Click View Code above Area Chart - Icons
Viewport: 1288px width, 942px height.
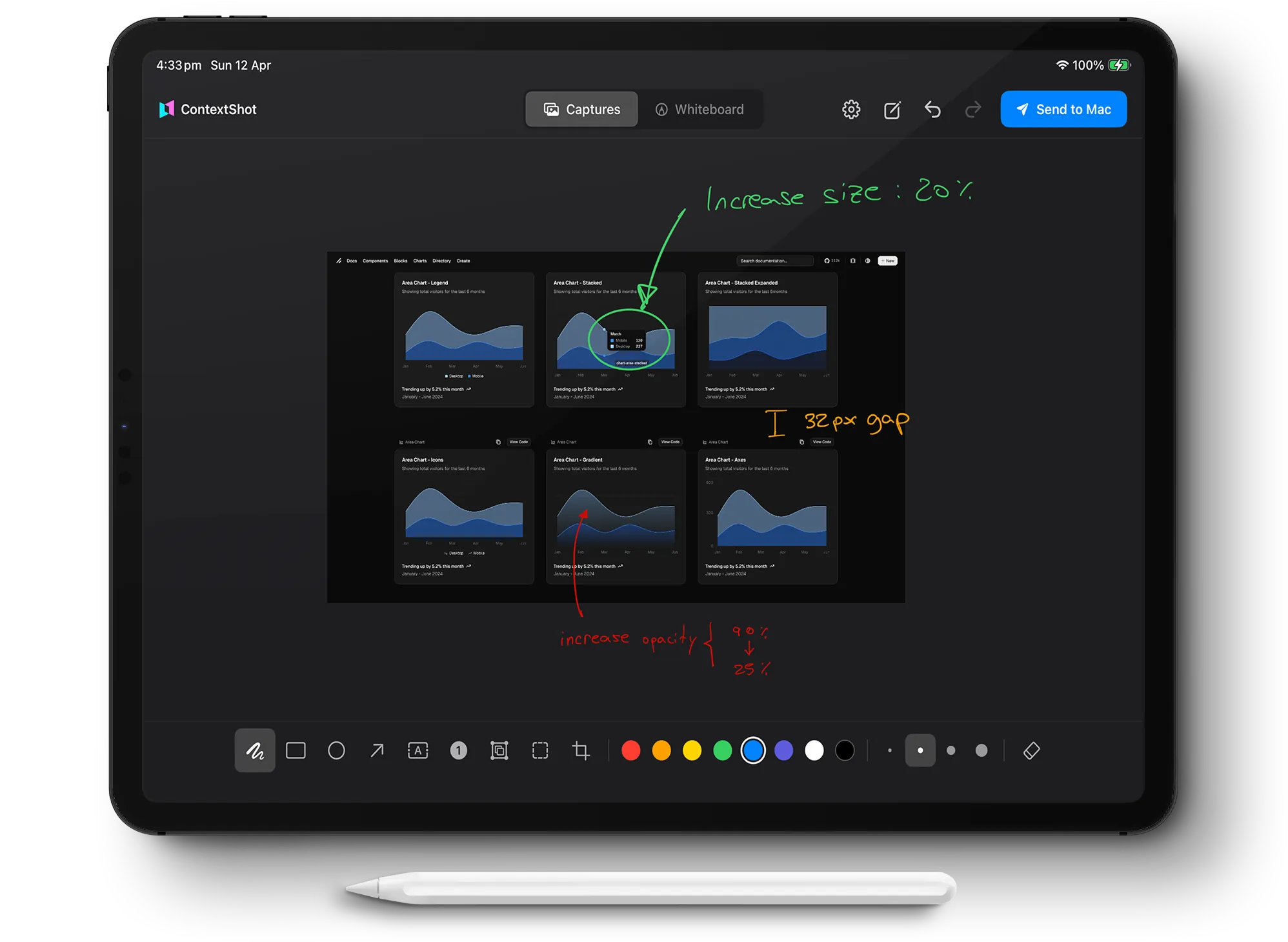point(518,442)
